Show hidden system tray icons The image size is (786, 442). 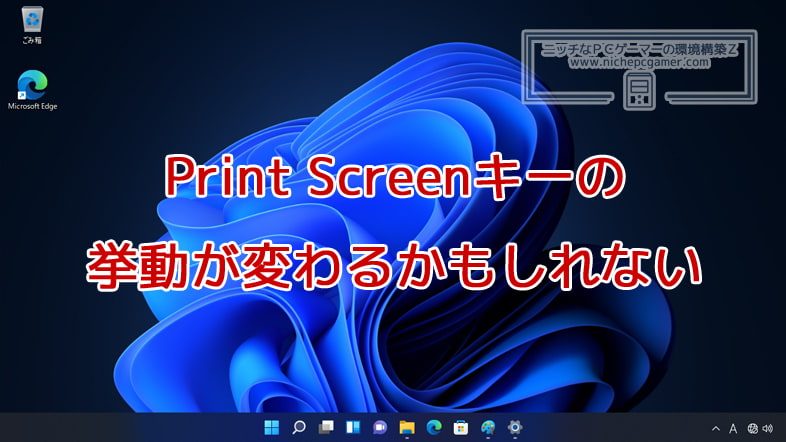tap(716, 428)
